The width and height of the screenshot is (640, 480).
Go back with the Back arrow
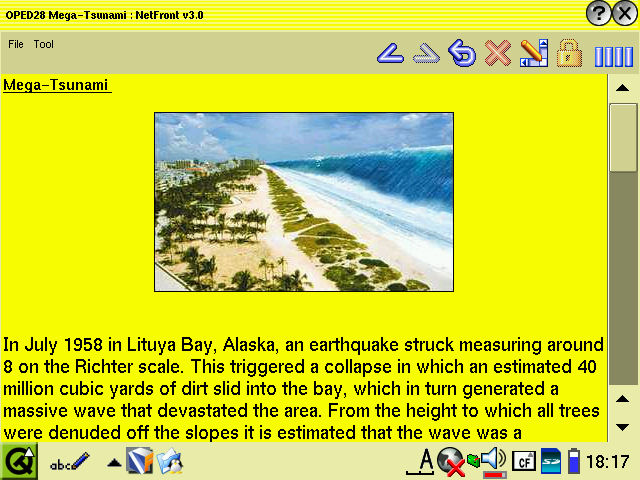(x=391, y=53)
